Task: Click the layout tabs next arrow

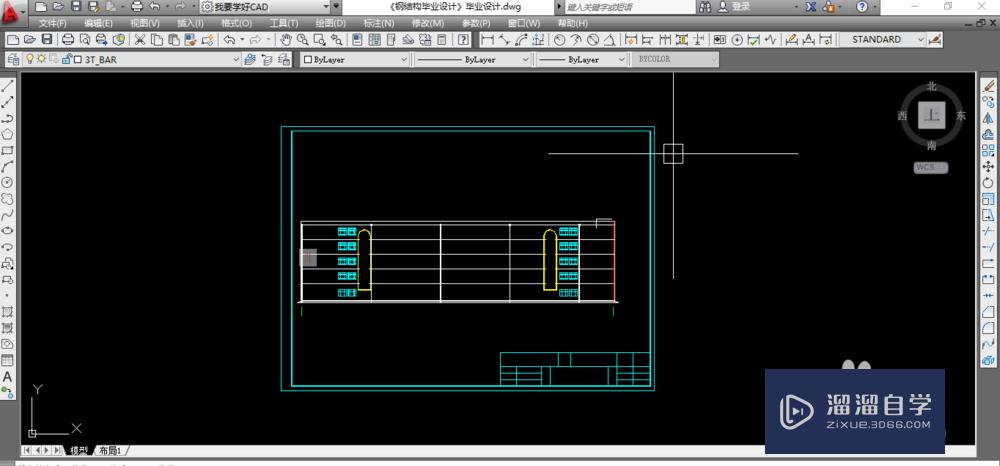Action: tap(47, 450)
